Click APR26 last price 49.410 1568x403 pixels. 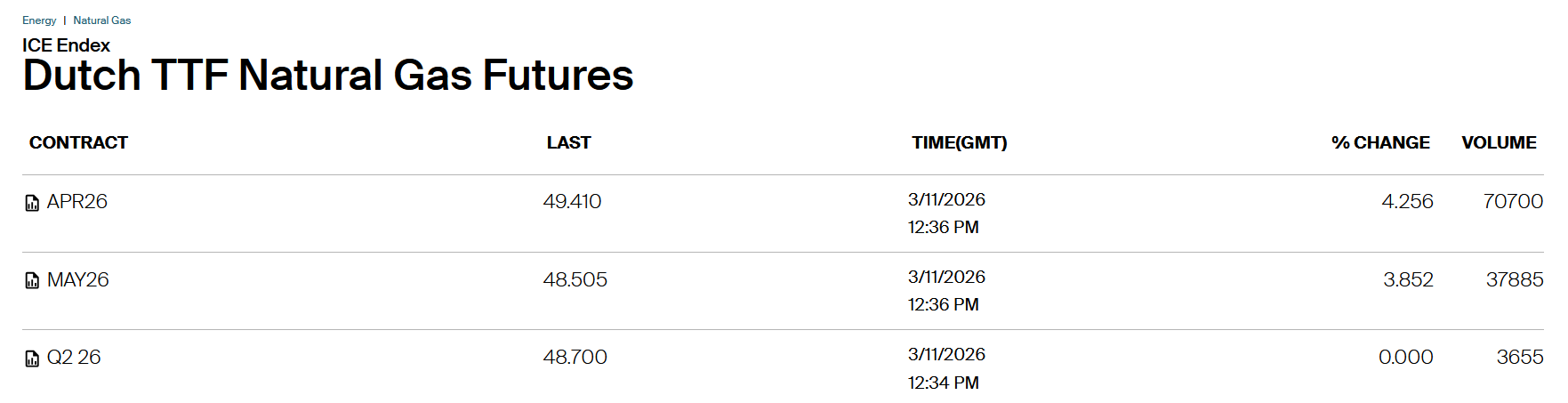tap(572, 202)
